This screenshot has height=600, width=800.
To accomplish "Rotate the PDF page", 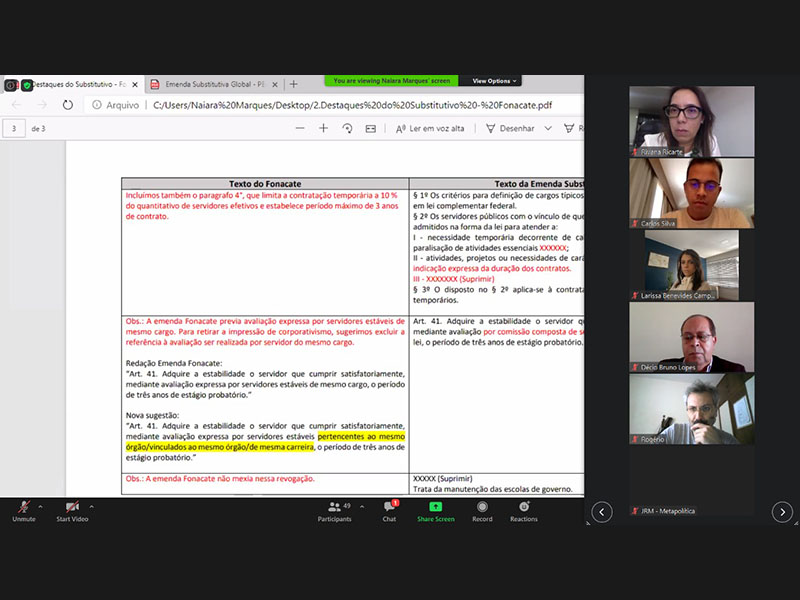I will [347, 128].
